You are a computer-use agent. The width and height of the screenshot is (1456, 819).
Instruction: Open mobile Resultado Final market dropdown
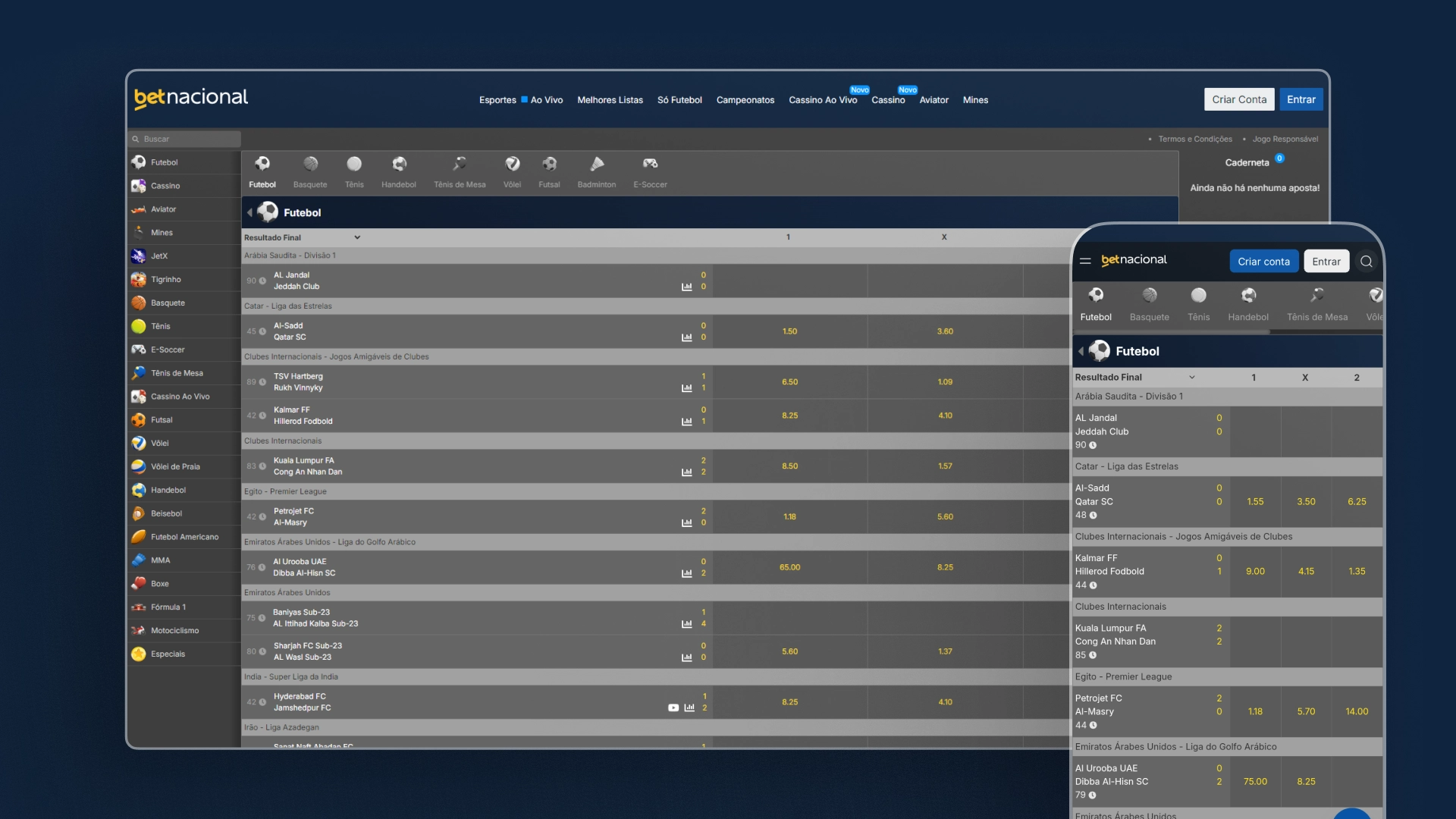coord(1134,377)
